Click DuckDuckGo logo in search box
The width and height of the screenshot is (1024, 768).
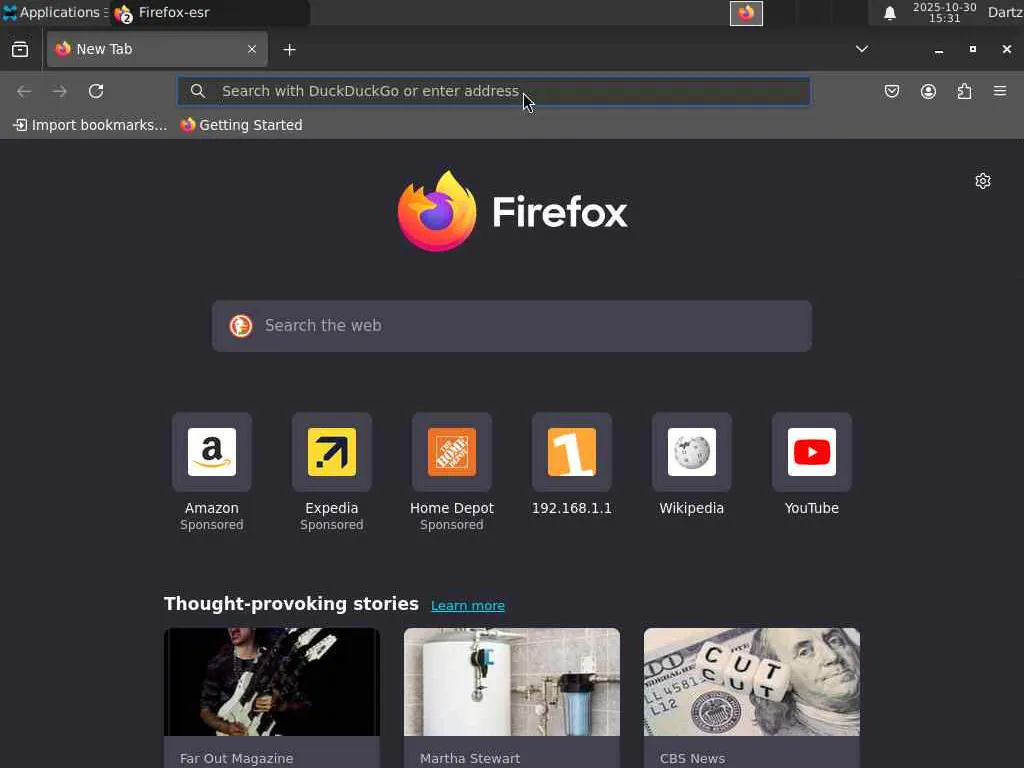tap(241, 326)
